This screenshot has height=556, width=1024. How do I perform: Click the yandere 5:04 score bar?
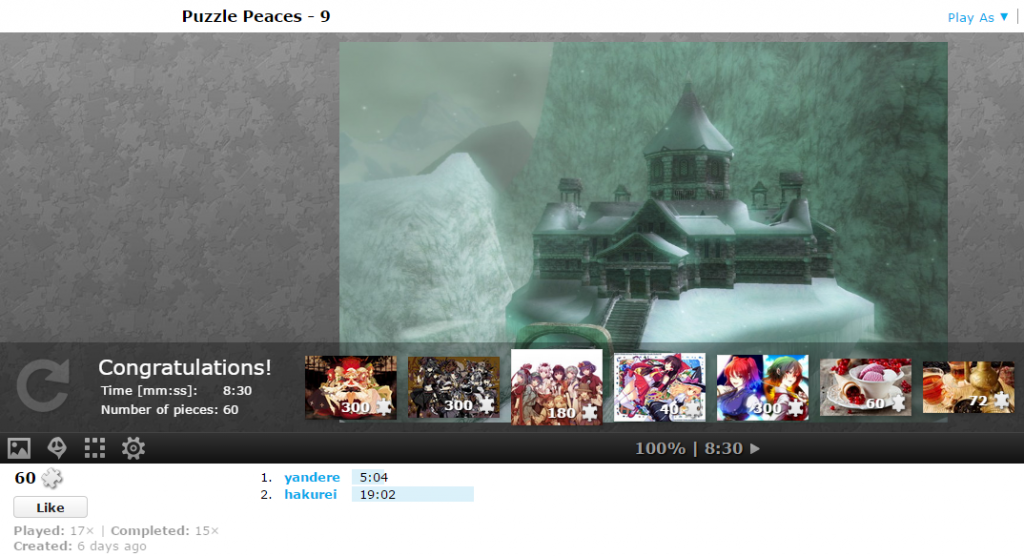point(371,478)
